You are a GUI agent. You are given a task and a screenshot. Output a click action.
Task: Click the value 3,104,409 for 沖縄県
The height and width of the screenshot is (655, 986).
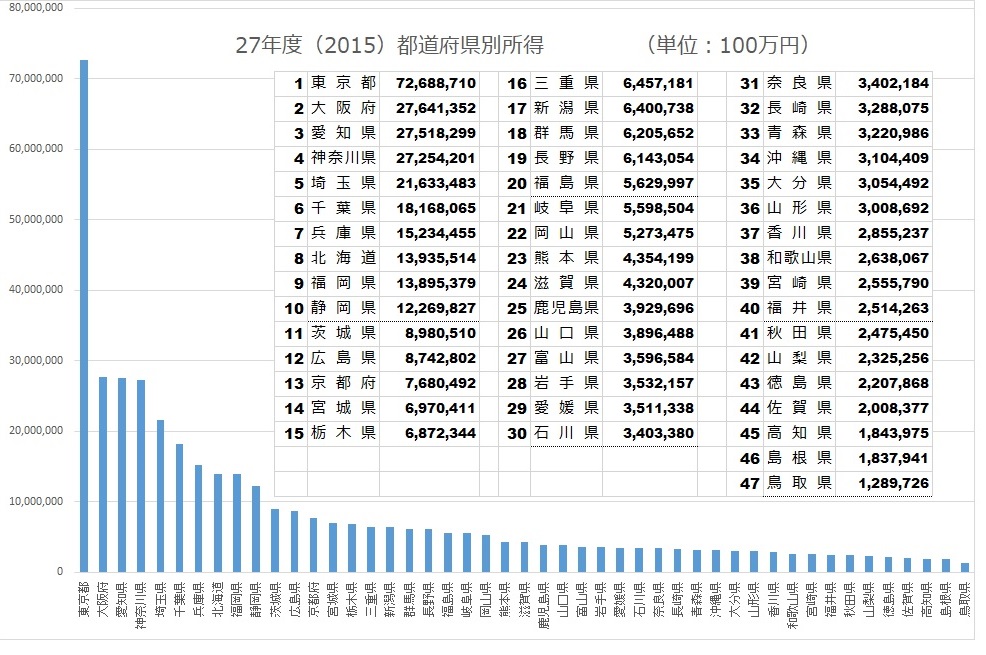pos(893,158)
